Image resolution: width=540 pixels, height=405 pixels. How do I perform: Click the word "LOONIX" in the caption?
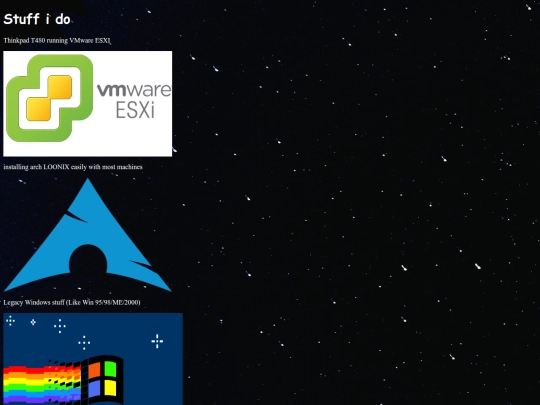(x=56, y=167)
